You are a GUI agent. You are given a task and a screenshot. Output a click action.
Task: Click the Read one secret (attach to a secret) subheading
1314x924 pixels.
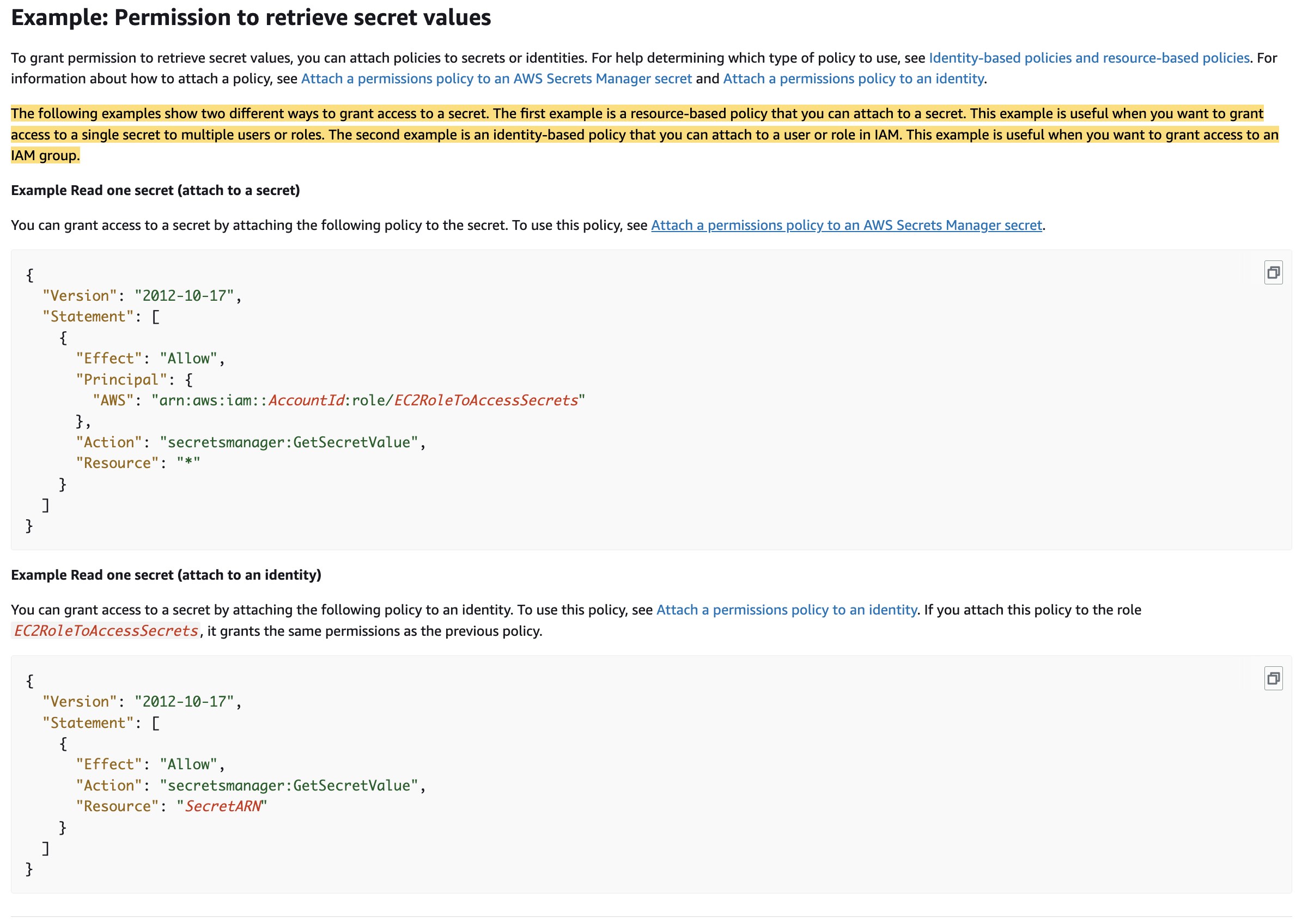coord(155,190)
